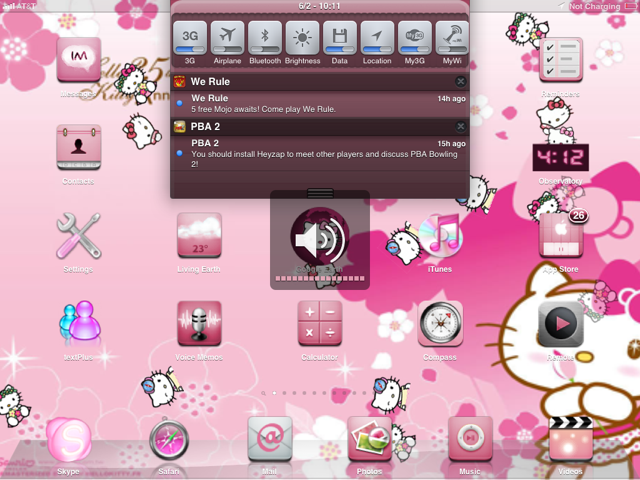
Task: Tap the speaker icon in the volume HUD
Action: (320, 238)
